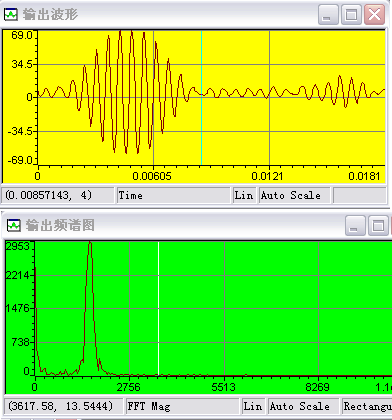Screen dimensions: 392x420
Task: Click the 输出频谱图 window waveform icon
Action: click(x=13, y=225)
